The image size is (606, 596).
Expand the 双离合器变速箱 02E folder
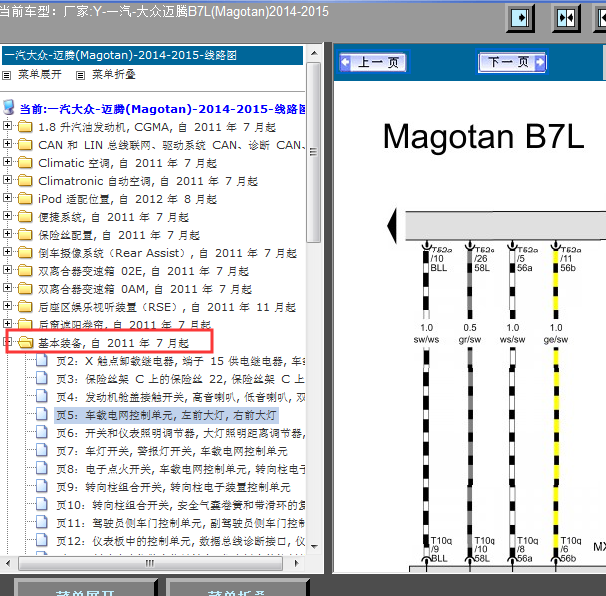[x=7, y=269]
